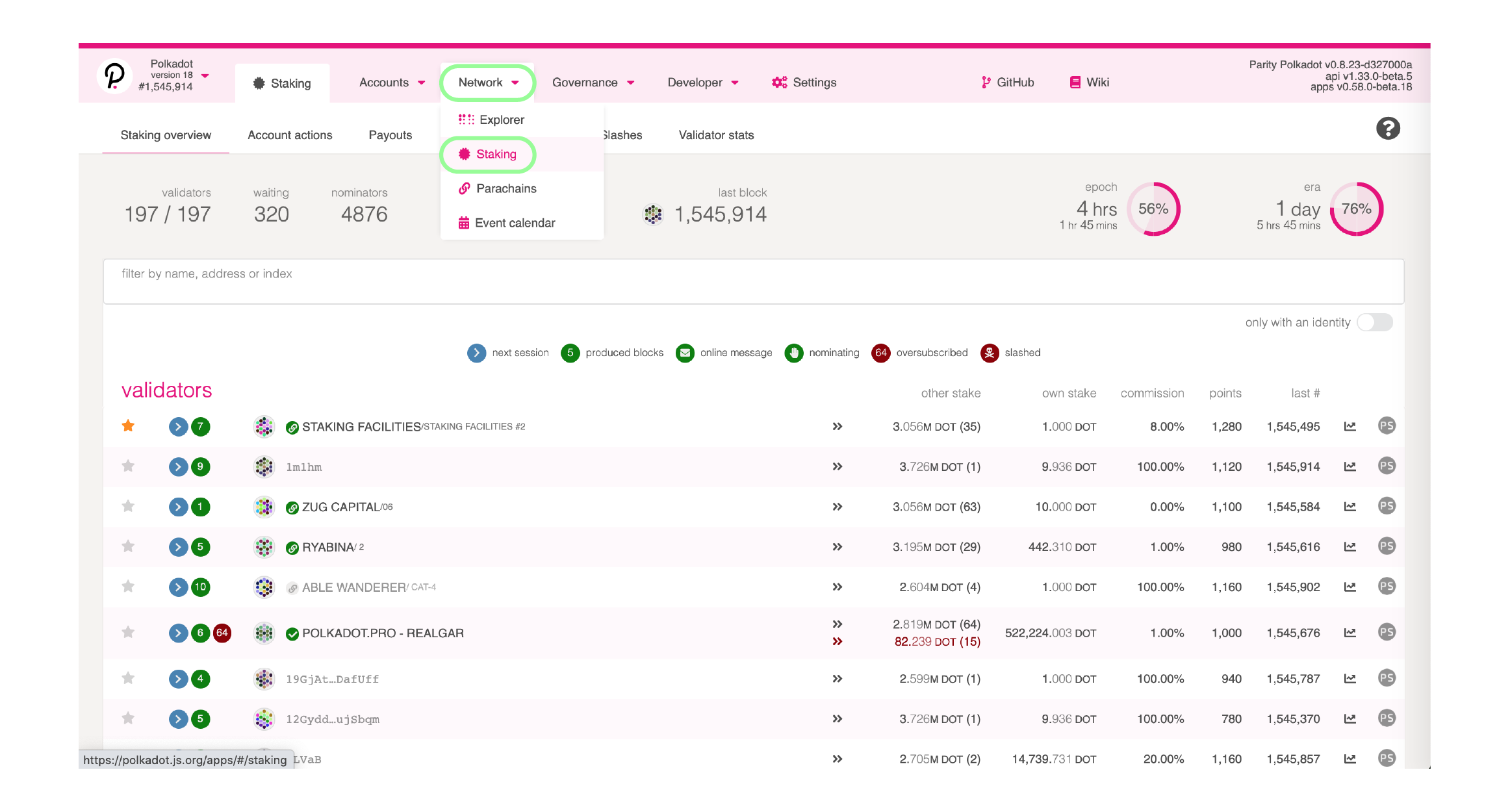Click next session badge in 1m1hm row
Viewport: 1510px width, 812px height.
pos(178,467)
